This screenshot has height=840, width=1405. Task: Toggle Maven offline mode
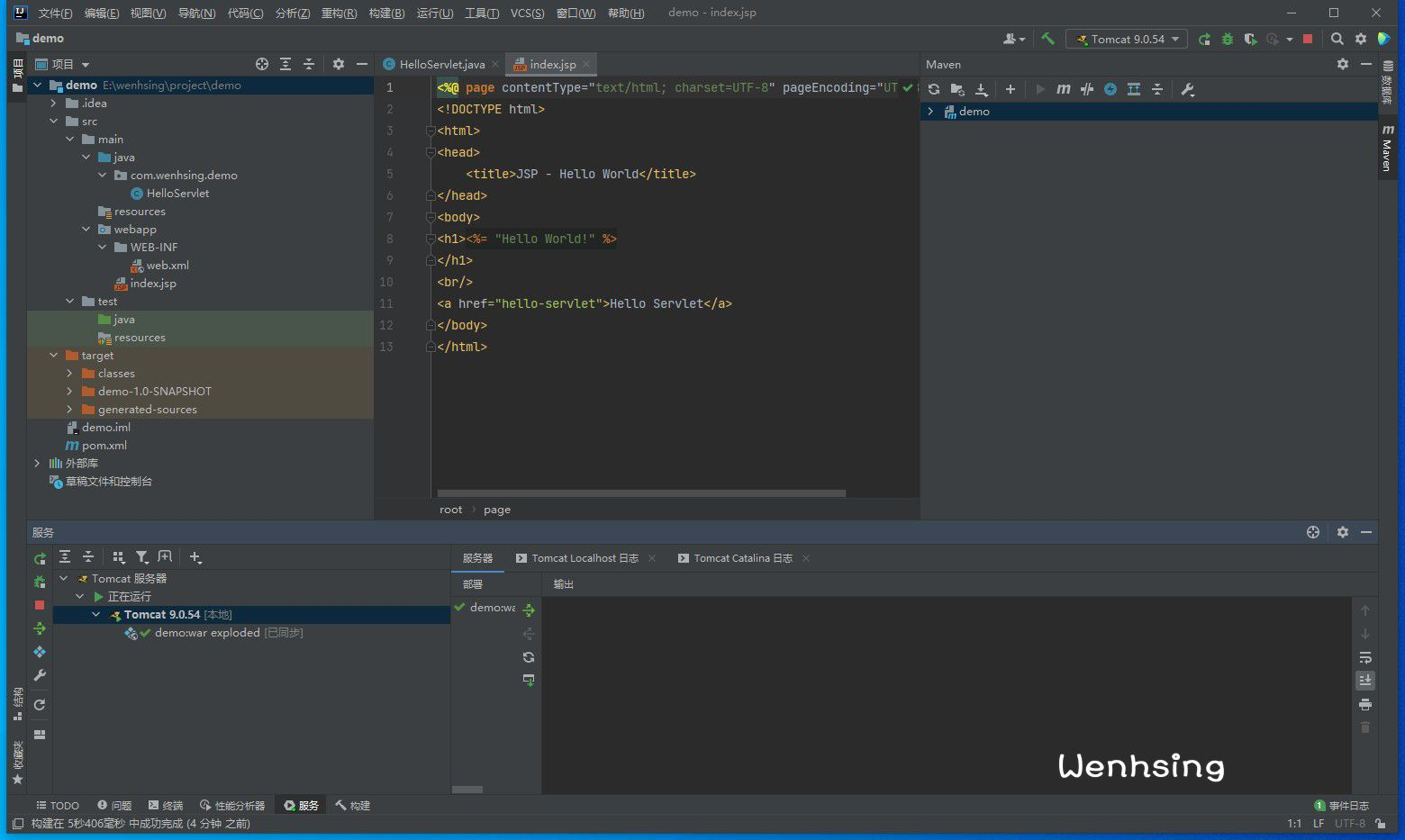(x=1087, y=89)
